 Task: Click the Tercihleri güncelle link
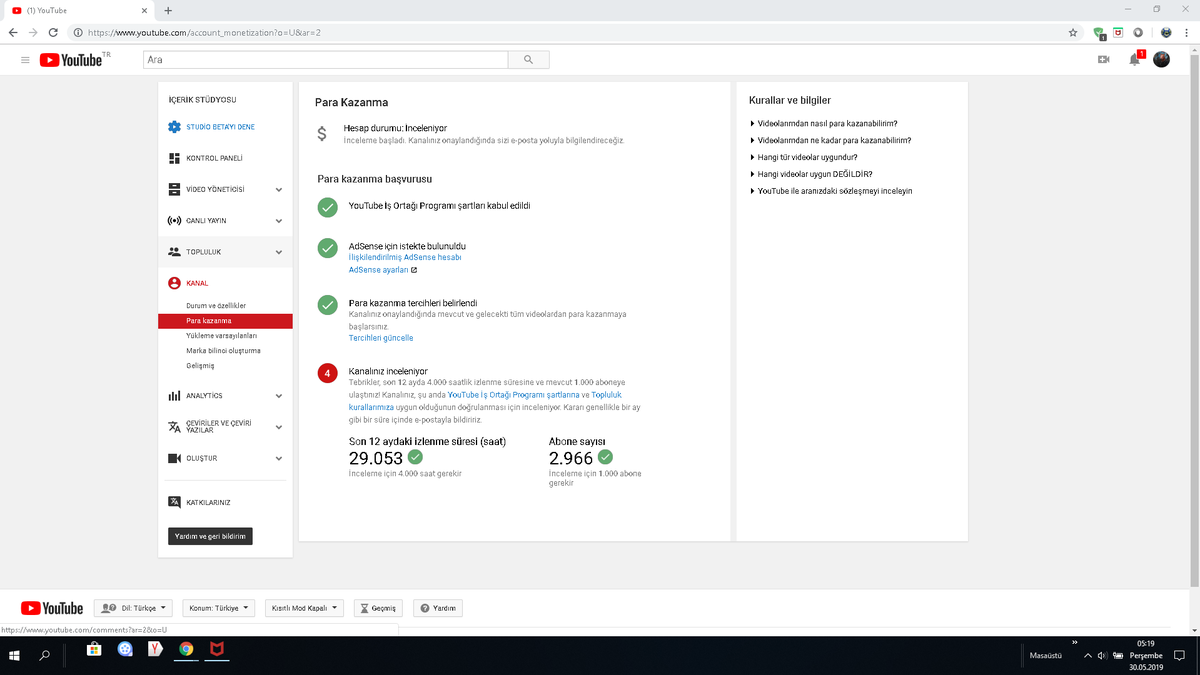pyautogui.click(x=381, y=338)
